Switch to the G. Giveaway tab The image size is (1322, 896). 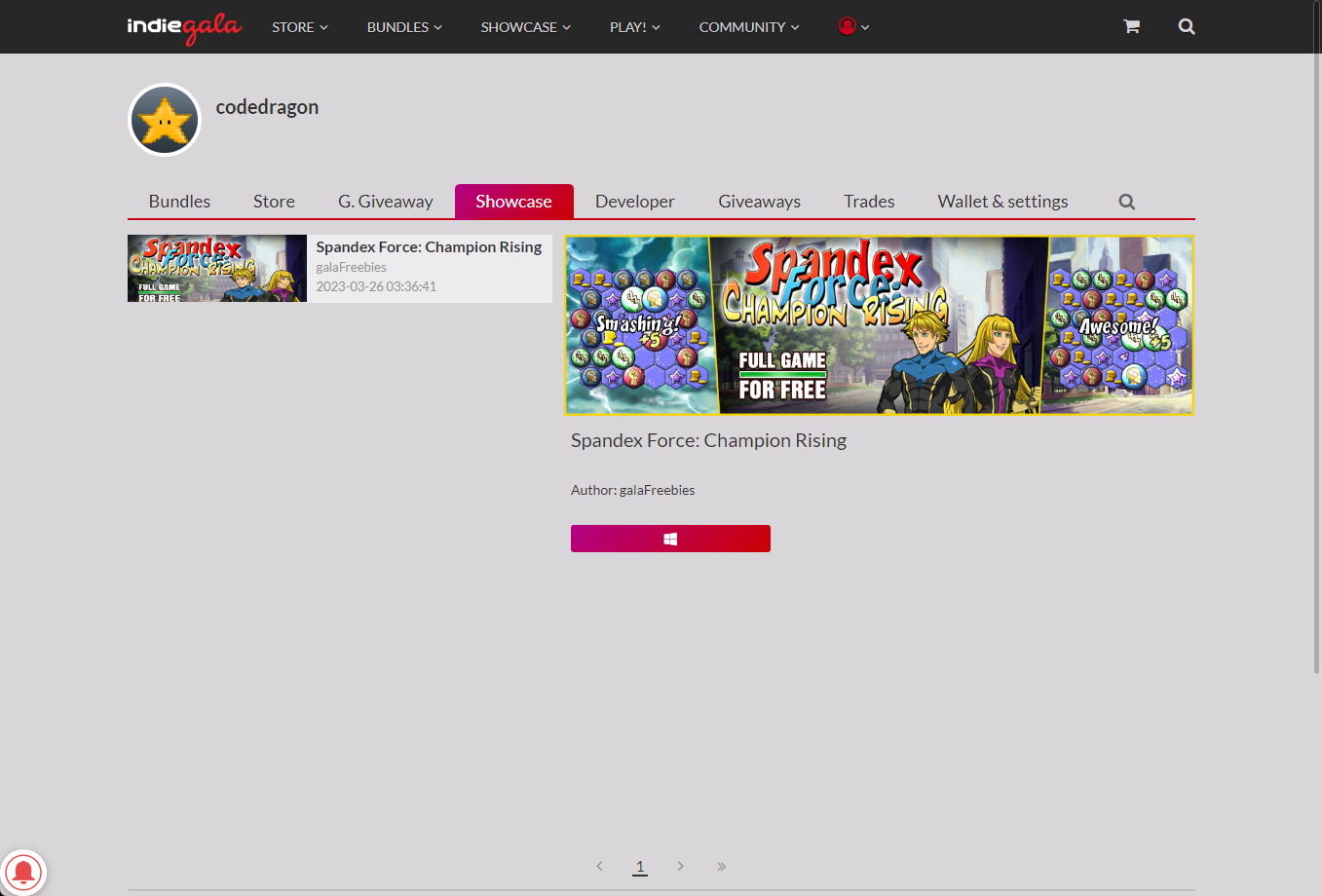pyautogui.click(x=386, y=202)
